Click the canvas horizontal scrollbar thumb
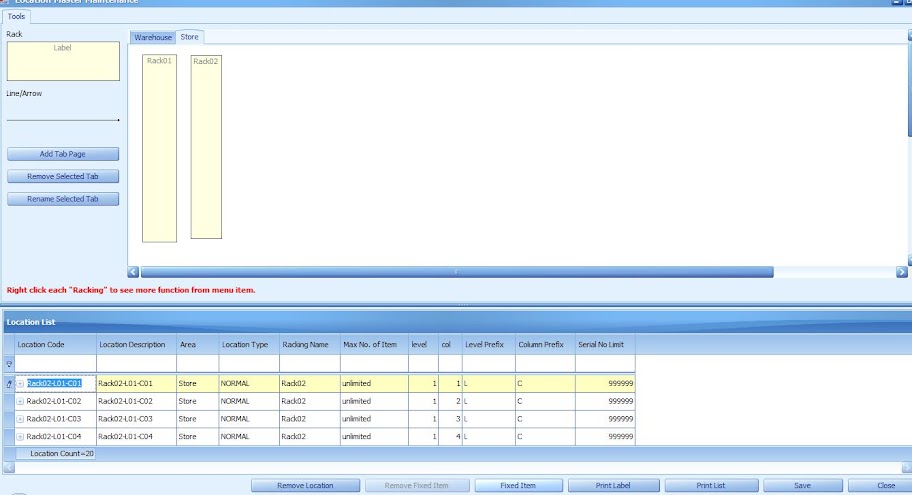The height and width of the screenshot is (495, 912). click(x=457, y=272)
